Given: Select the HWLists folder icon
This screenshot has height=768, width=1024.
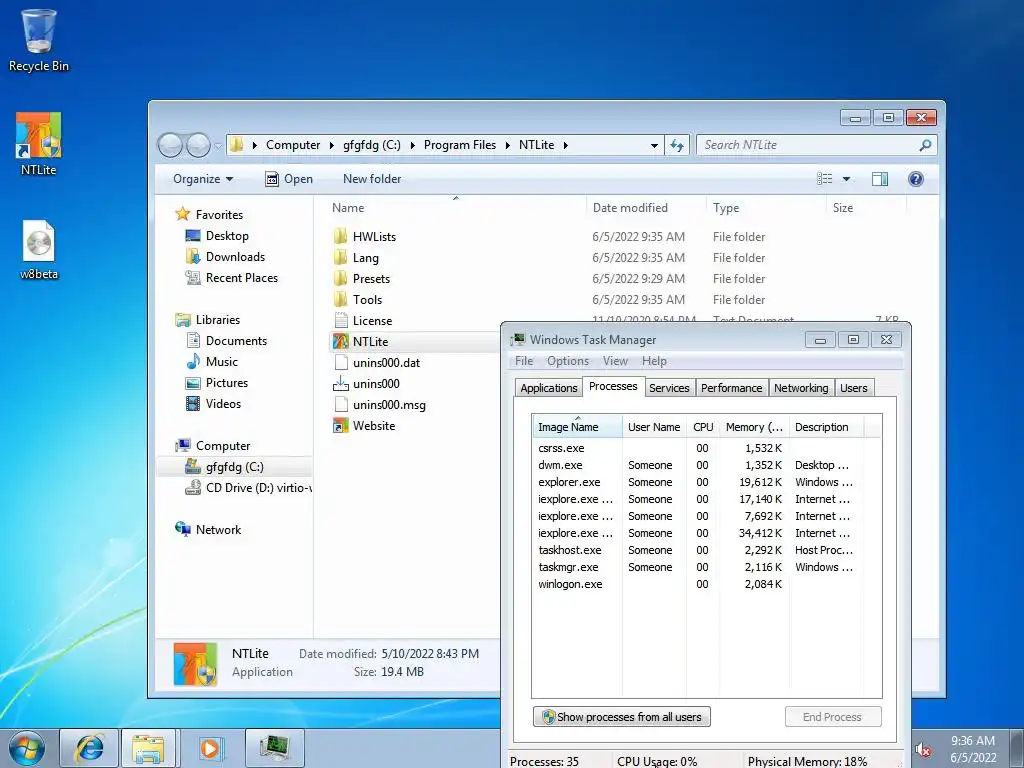Looking at the screenshot, I should [340, 236].
